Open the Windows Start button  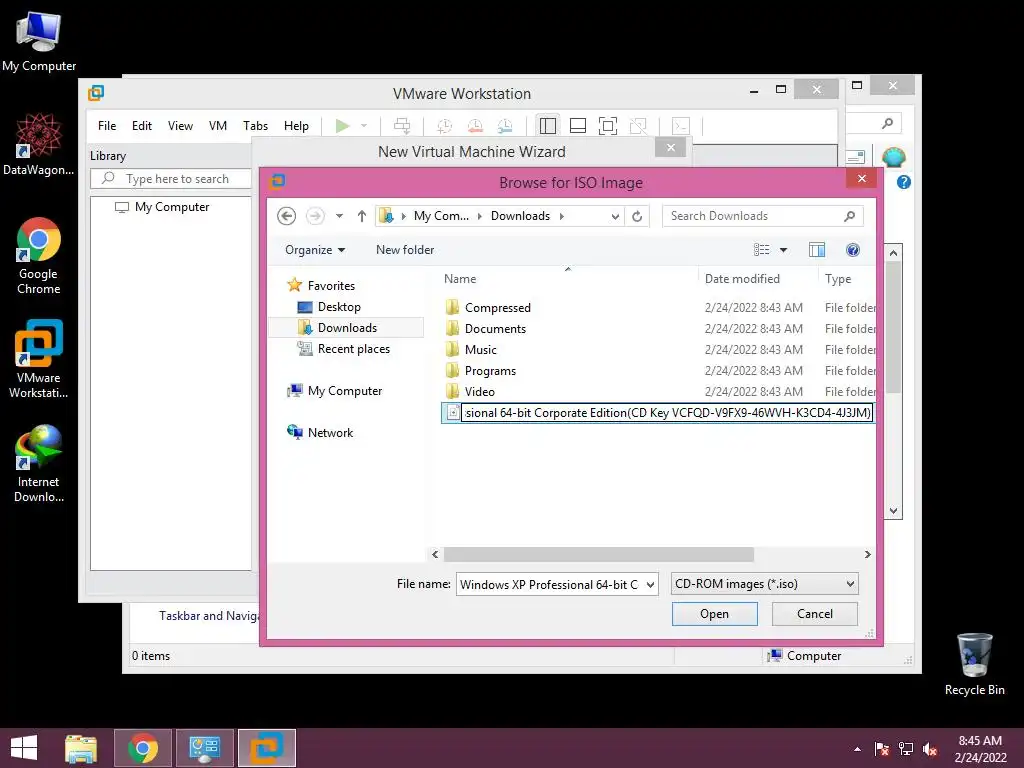click(x=24, y=748)
